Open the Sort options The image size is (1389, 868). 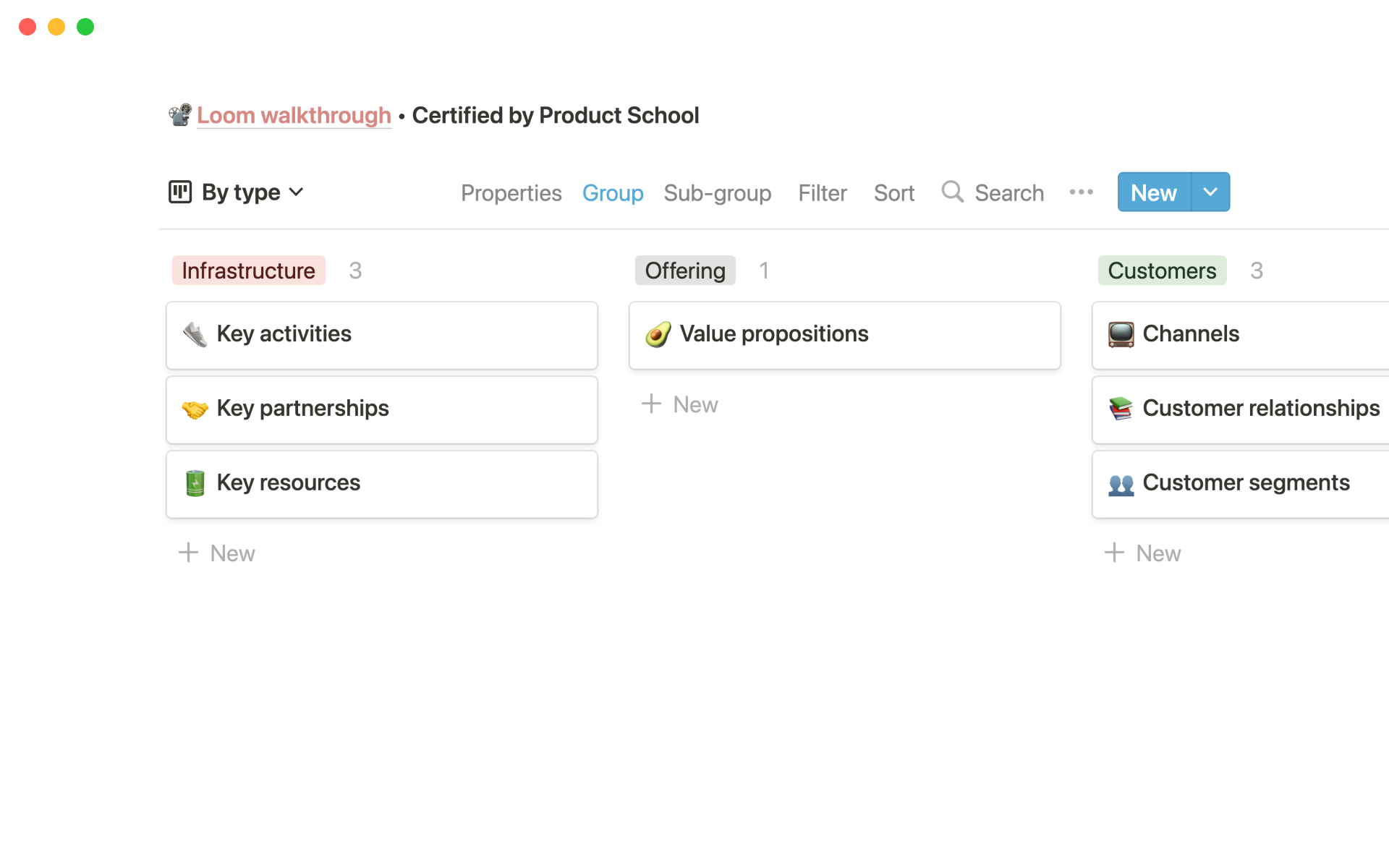(893, 193)
